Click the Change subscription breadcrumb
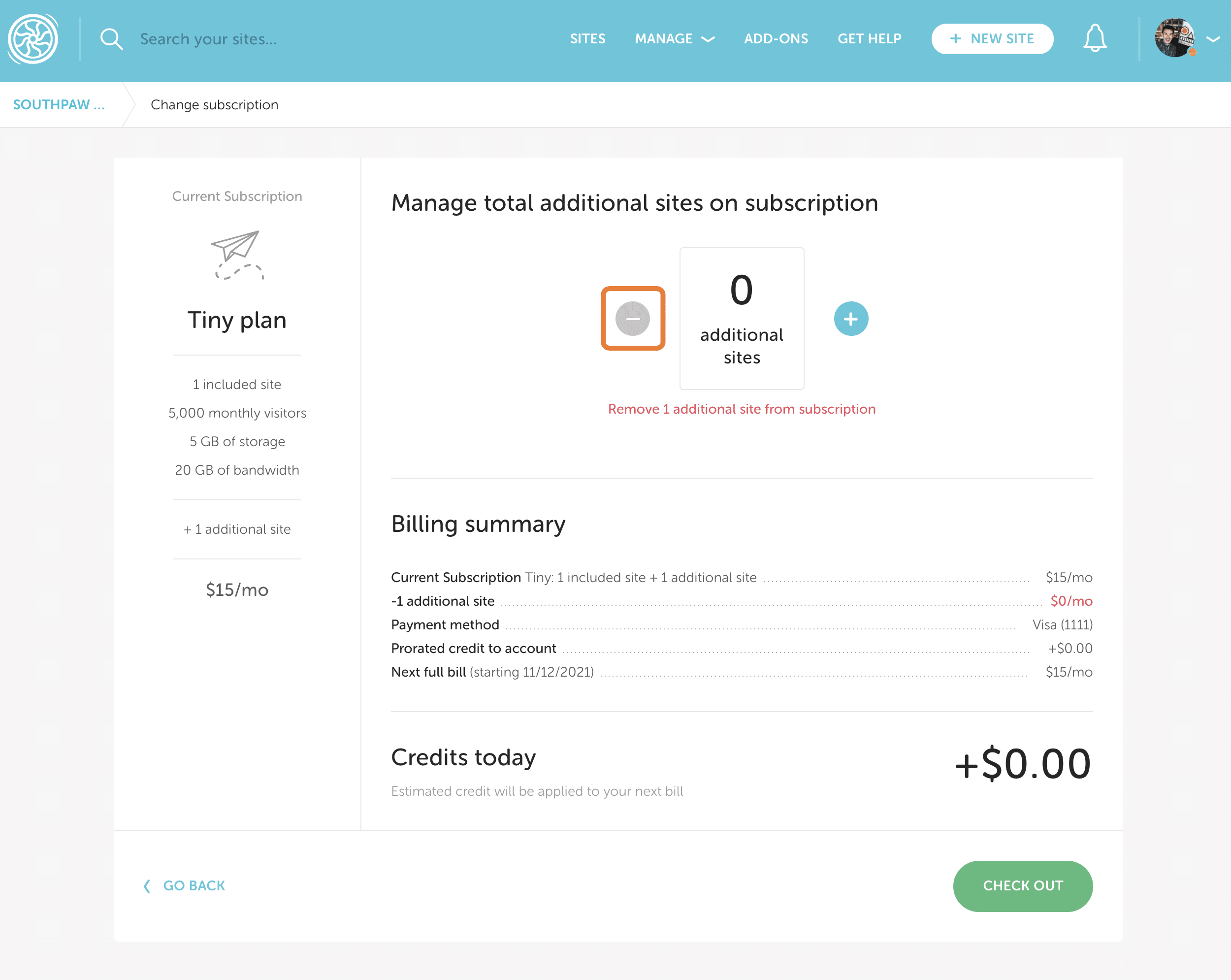This screenshot has height=980, width=1231. coord(215,104)
